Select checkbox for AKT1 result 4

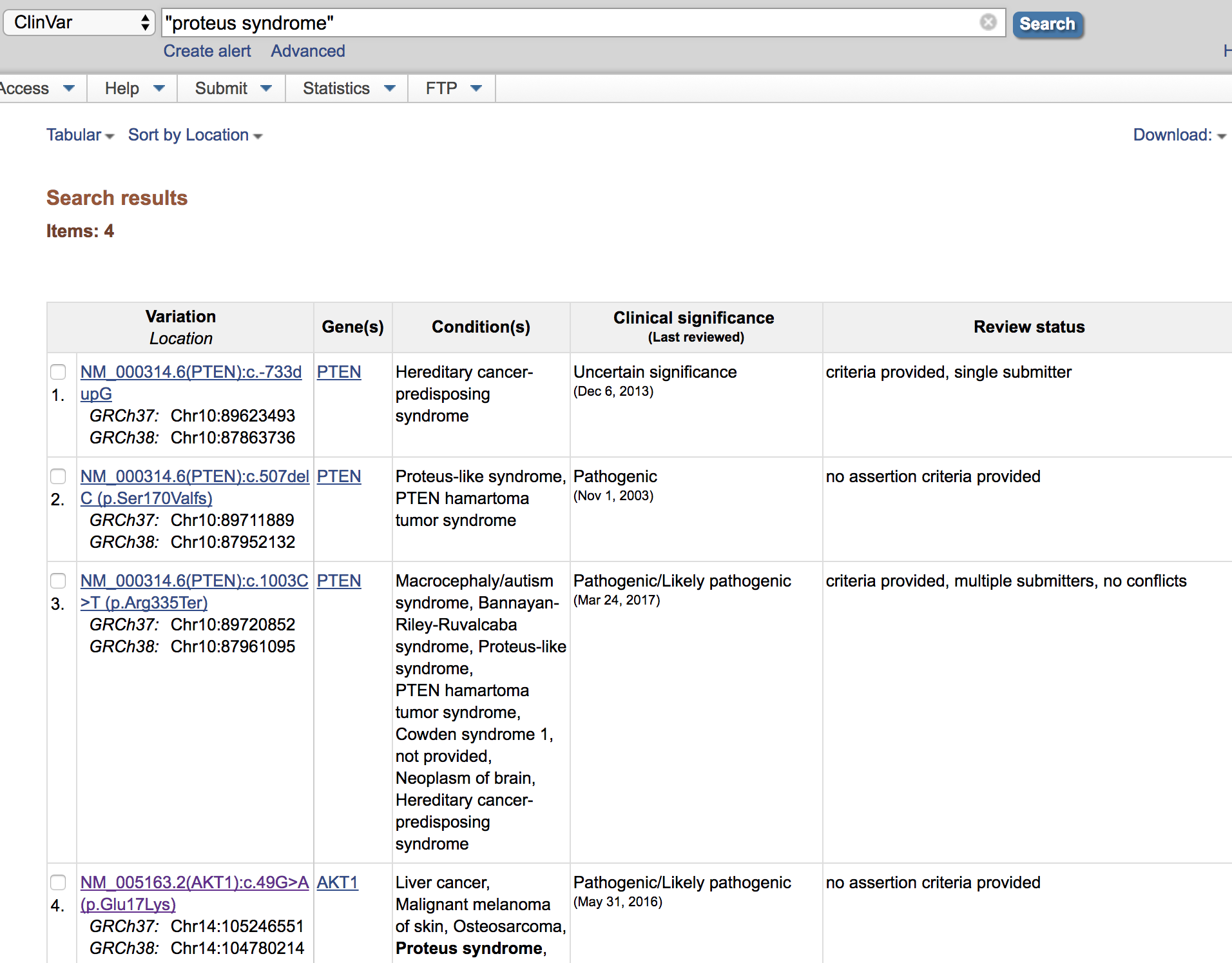(x=58, y=882)
